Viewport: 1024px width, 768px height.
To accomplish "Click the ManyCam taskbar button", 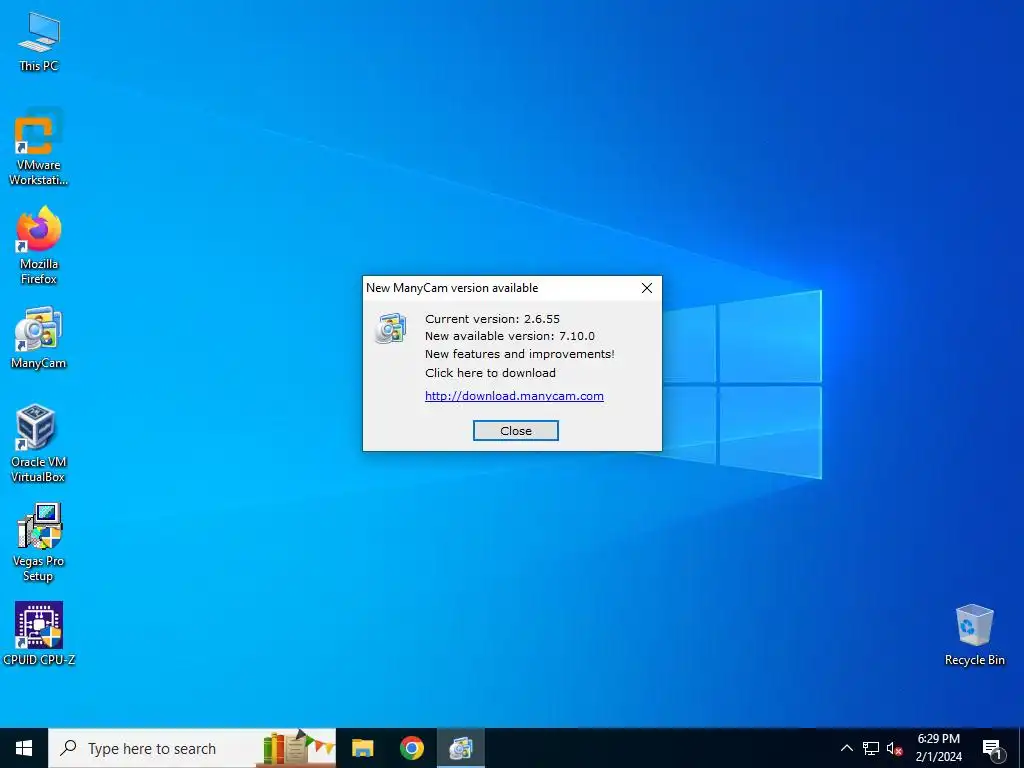I will click(461, 748).
